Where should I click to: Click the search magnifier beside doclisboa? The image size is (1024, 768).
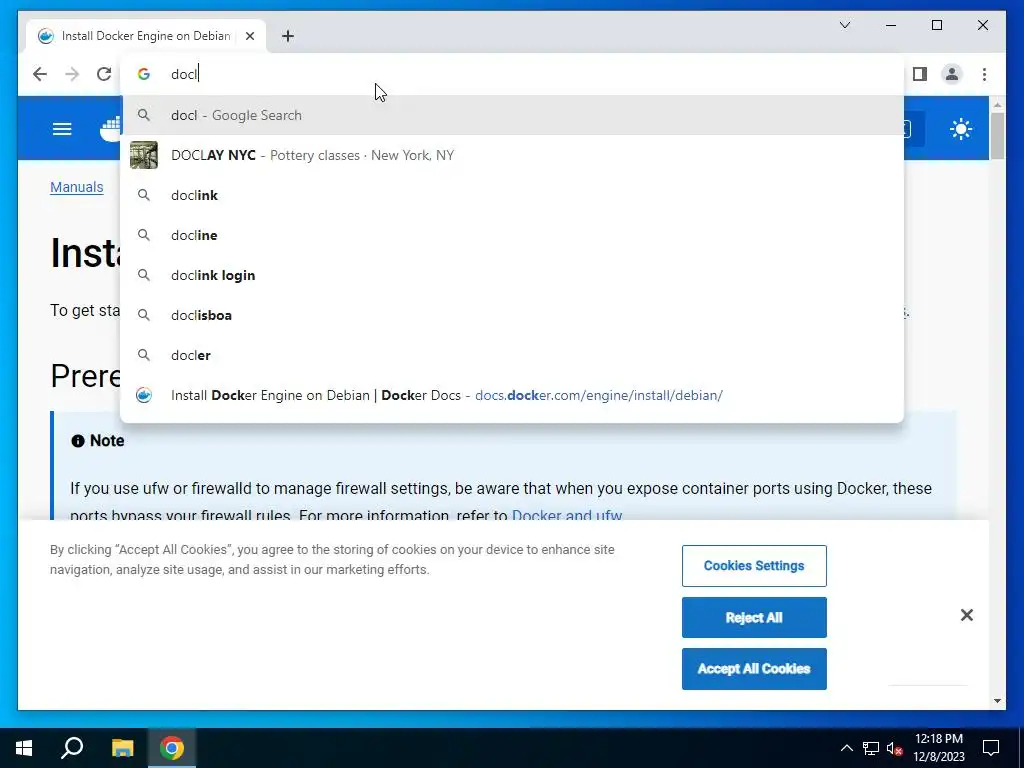144,315
